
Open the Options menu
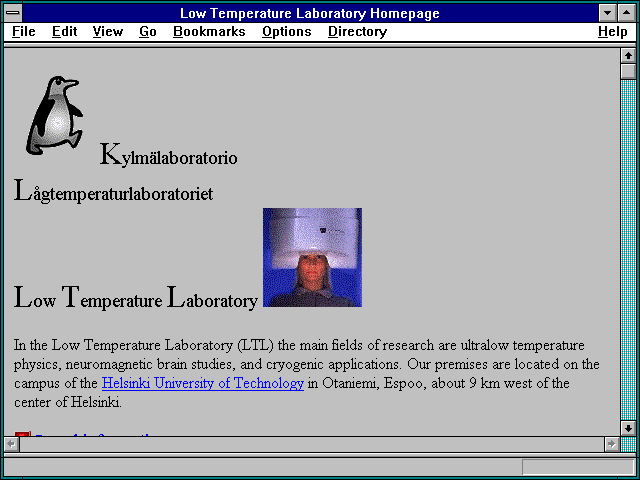(x=287, y=31)
